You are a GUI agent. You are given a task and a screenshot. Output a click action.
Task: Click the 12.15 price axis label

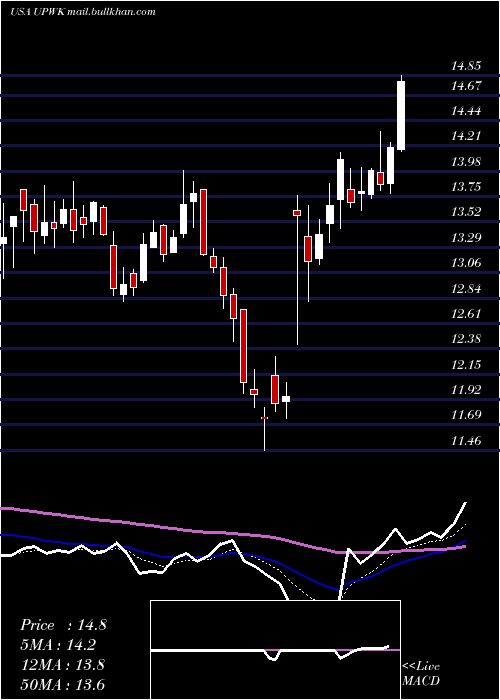pos(466,365)
